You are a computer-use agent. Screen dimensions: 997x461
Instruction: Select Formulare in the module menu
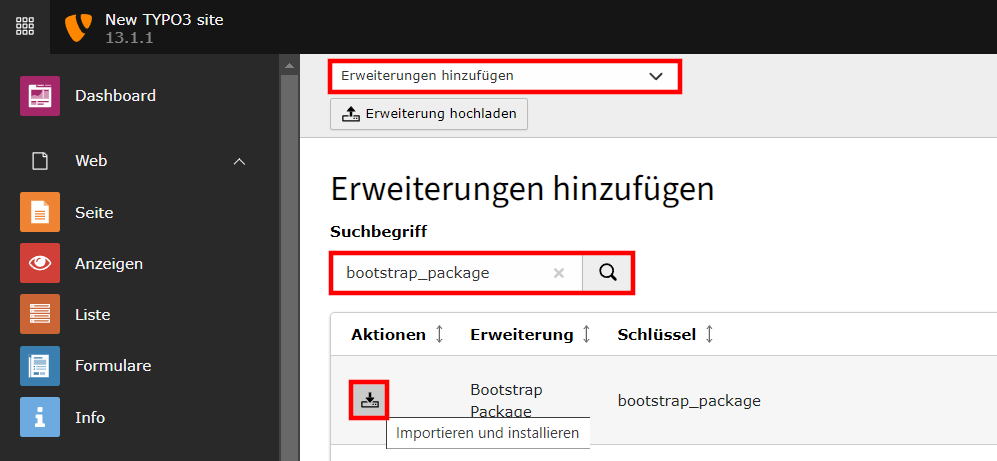[x=113, y=366]
